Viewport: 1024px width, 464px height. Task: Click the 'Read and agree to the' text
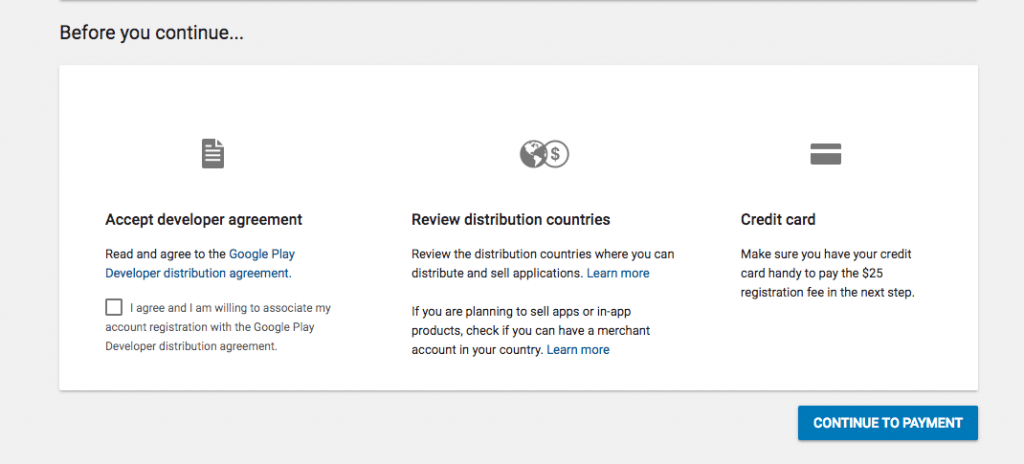[x=165, y=254]
